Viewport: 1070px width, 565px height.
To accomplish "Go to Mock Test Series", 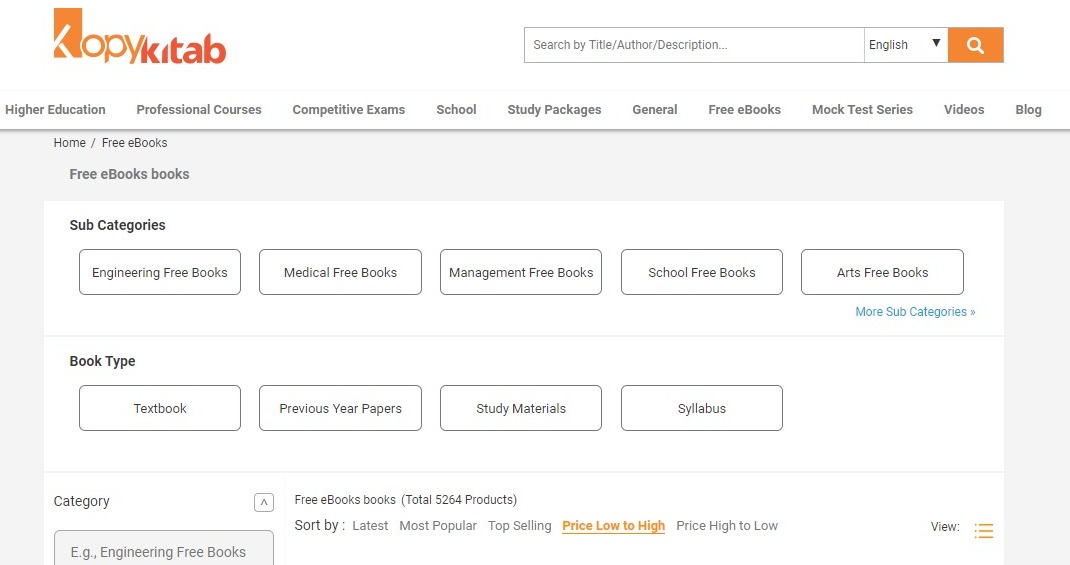I will [861, 110].
